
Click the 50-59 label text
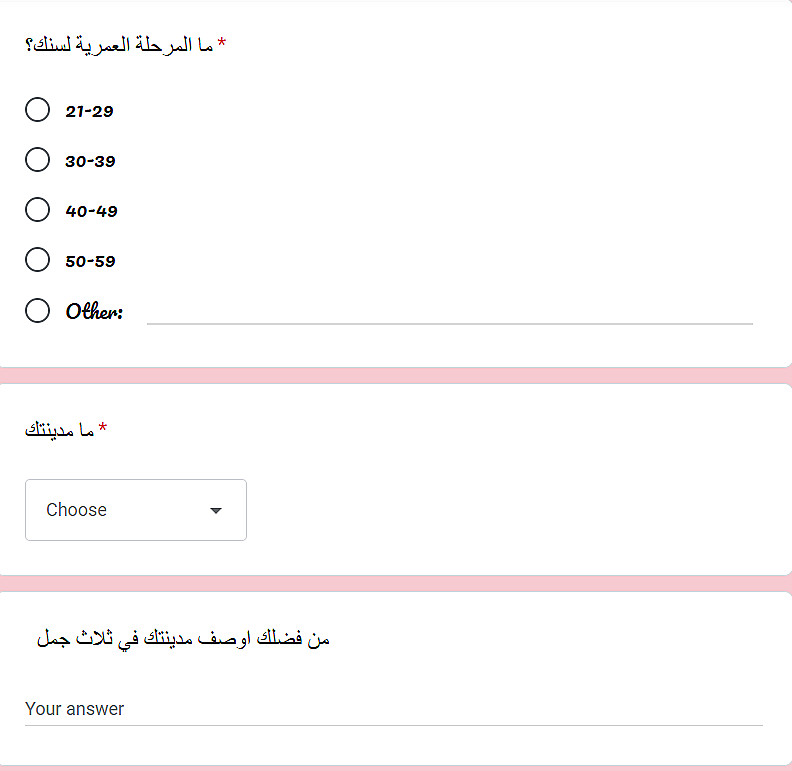90,261
